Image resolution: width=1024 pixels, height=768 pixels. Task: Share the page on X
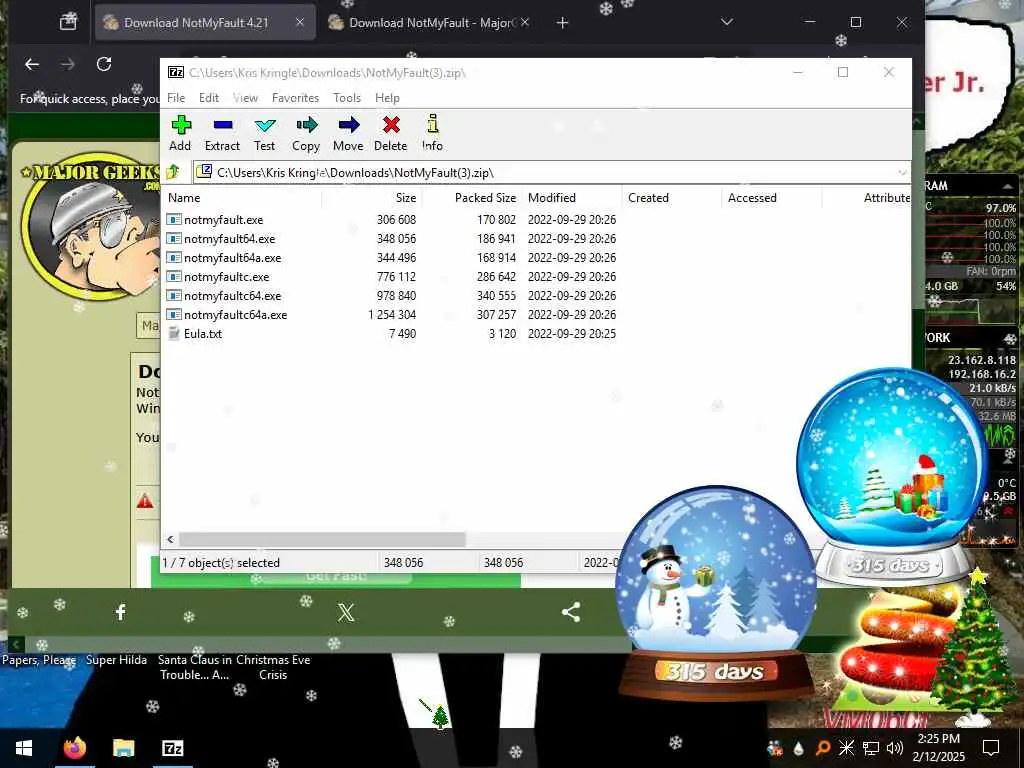346,612
